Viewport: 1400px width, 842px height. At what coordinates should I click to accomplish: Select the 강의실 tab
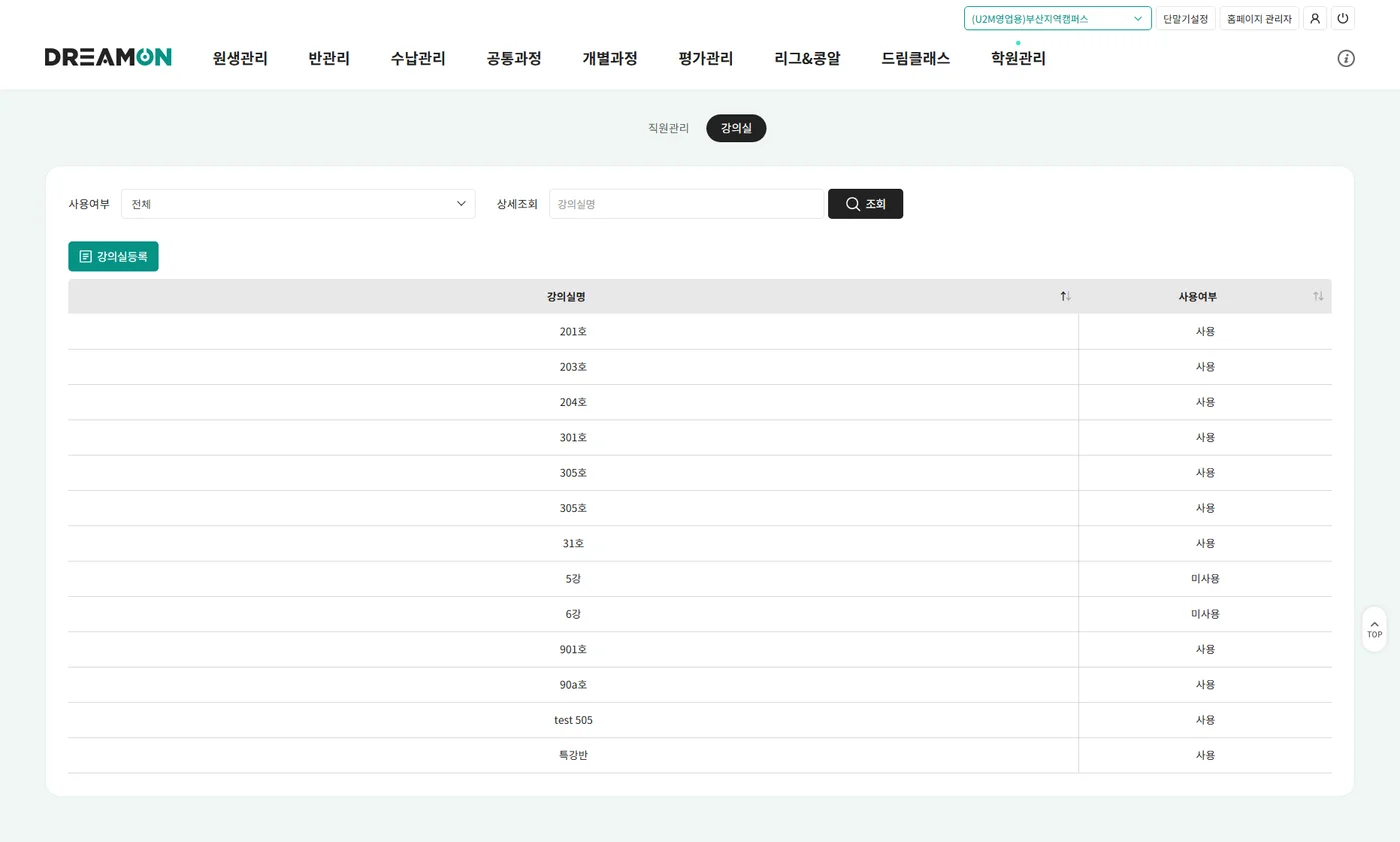(x=736, y=128)
